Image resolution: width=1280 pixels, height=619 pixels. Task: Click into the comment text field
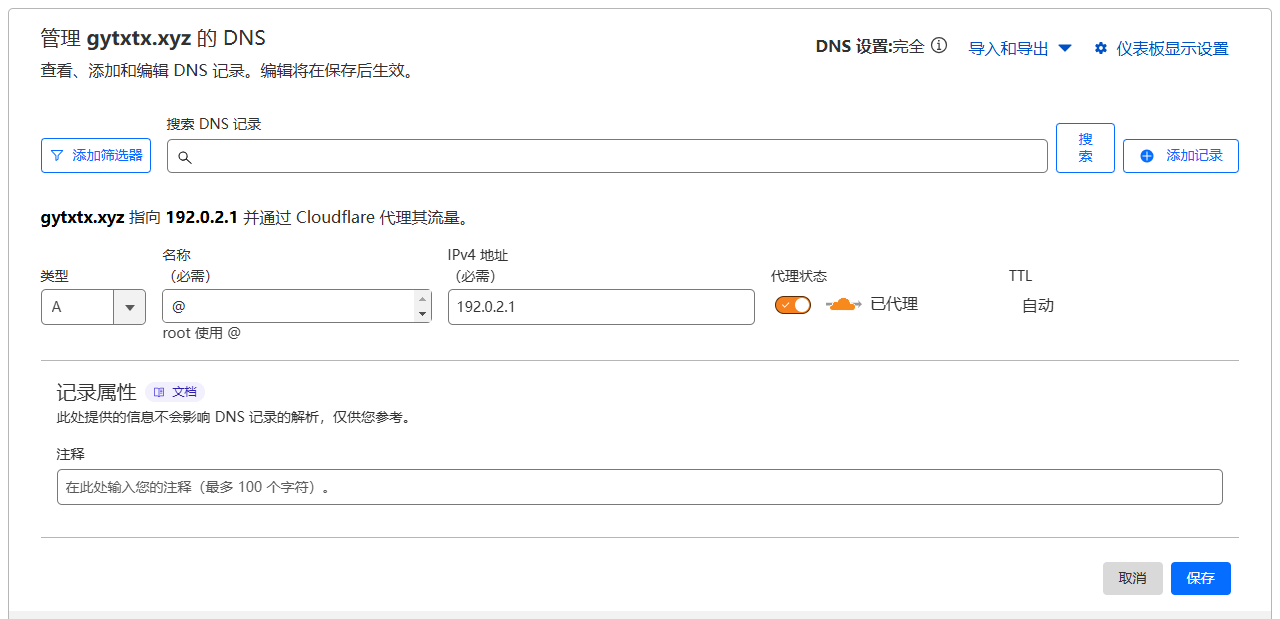[639, 487]
